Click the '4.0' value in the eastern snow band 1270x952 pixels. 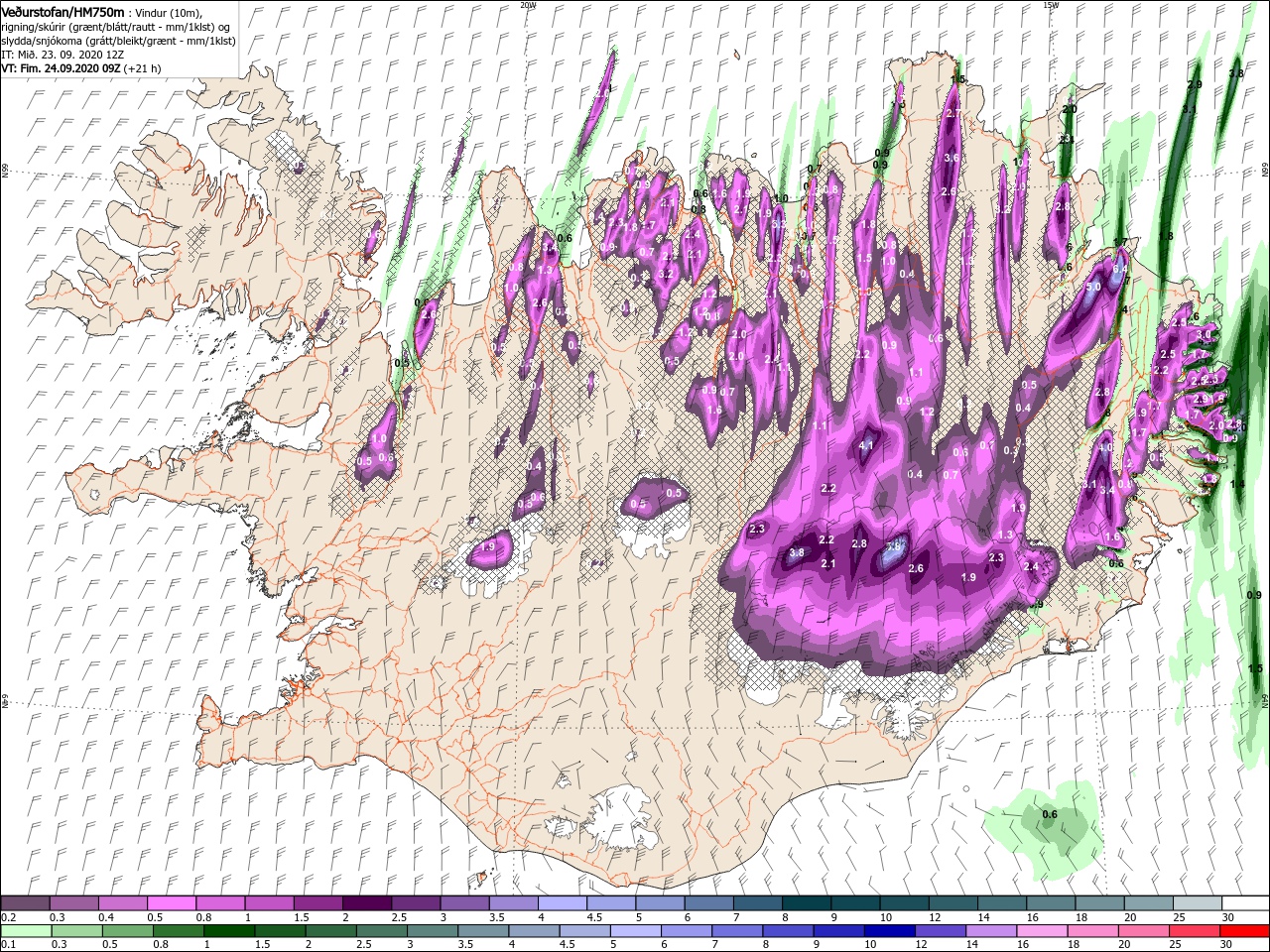[1105, 447]
